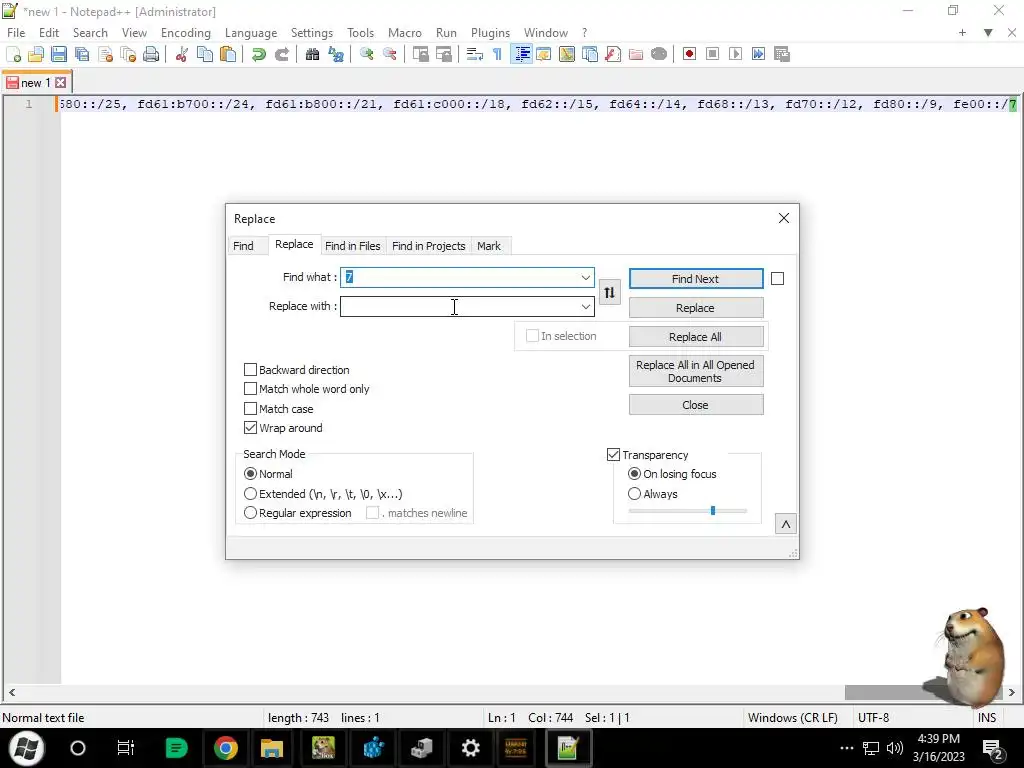Tick the checkbox next to Find Next

[x=777, y=279]
